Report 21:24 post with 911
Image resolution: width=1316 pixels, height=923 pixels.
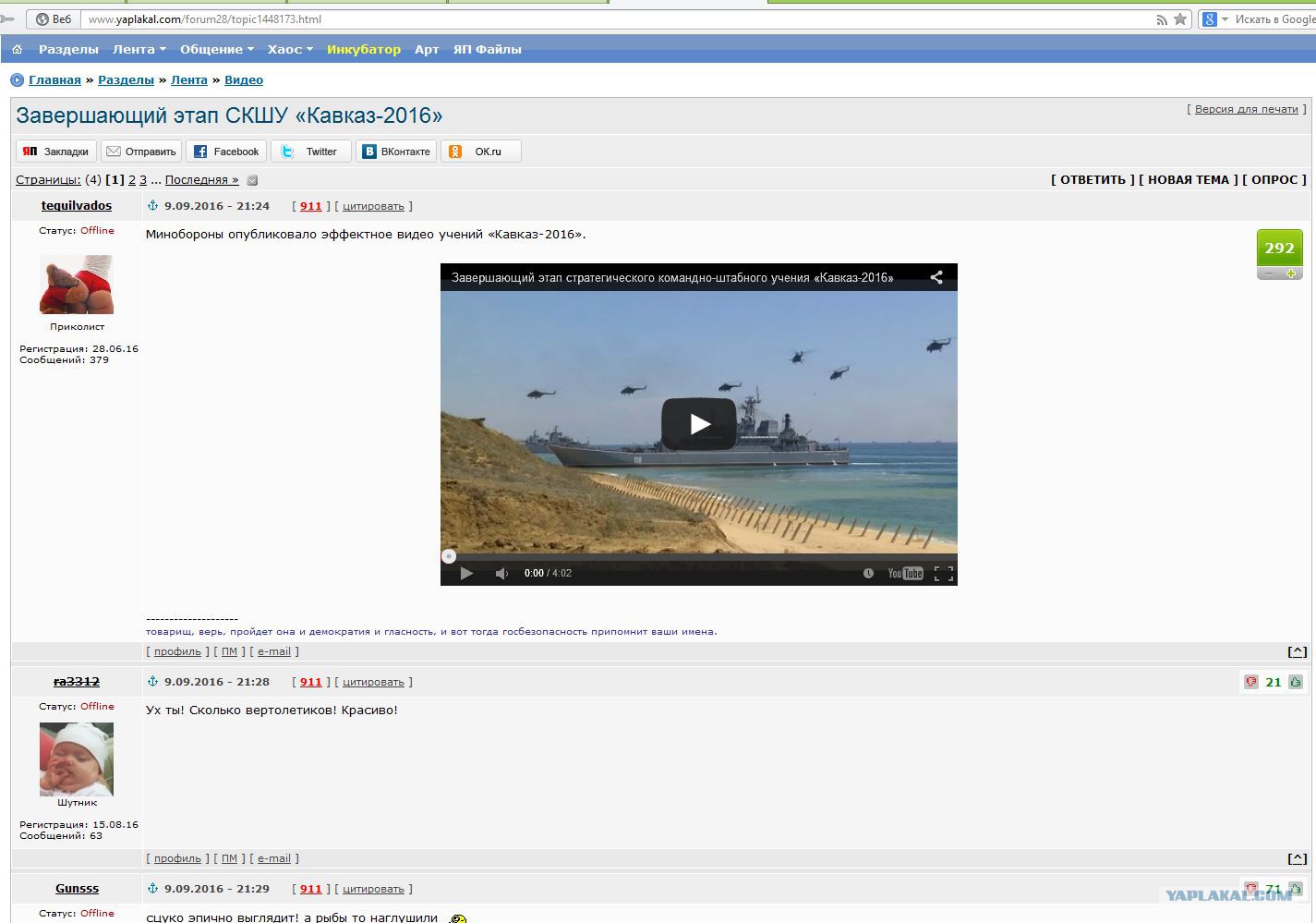pos(311,206)
